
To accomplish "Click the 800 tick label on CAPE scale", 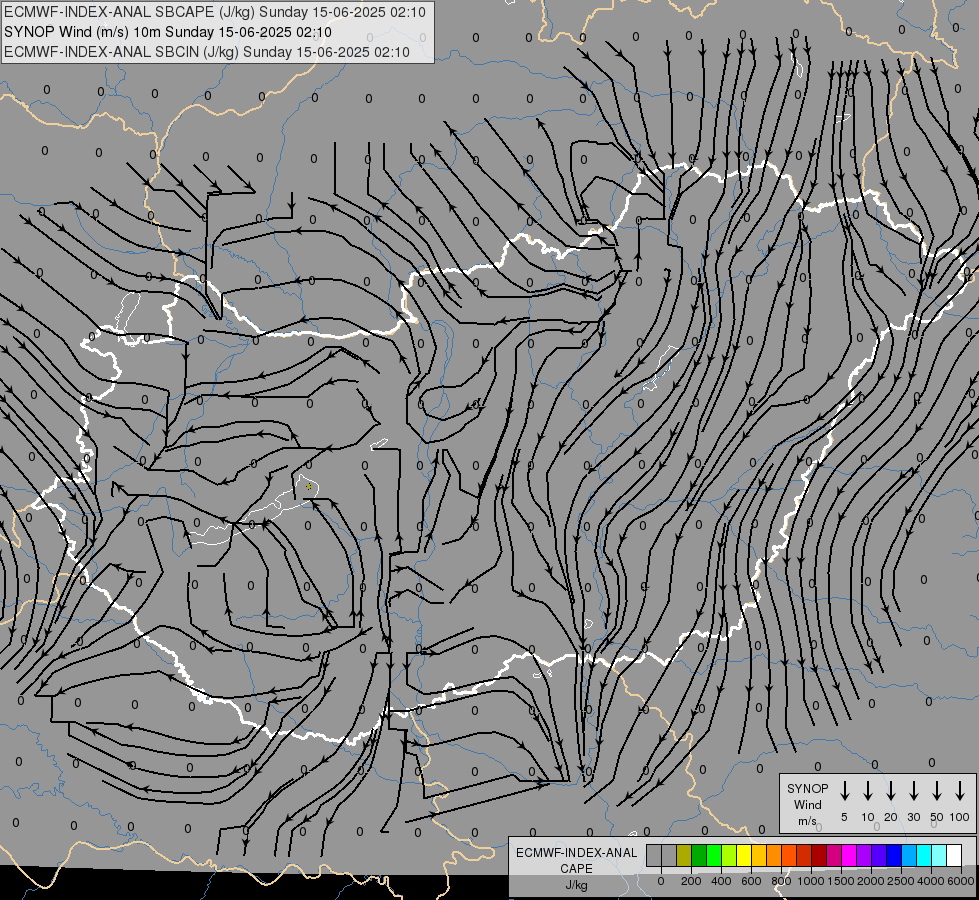I will [781, 881].
